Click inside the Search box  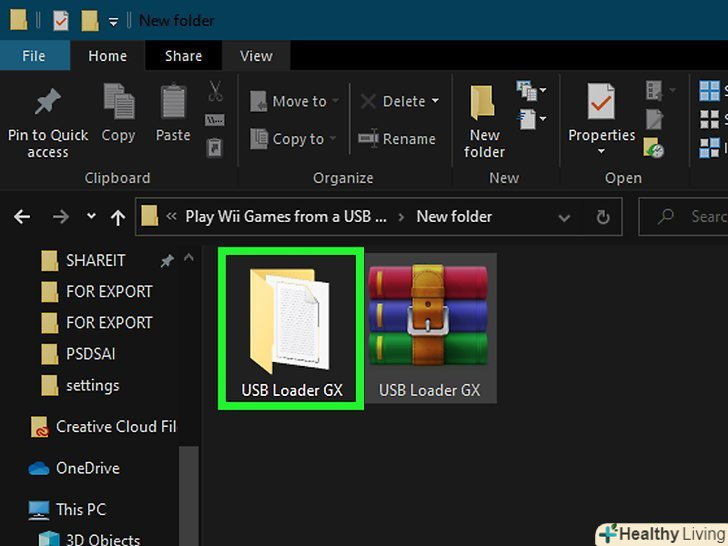click(x=683, y=217)
